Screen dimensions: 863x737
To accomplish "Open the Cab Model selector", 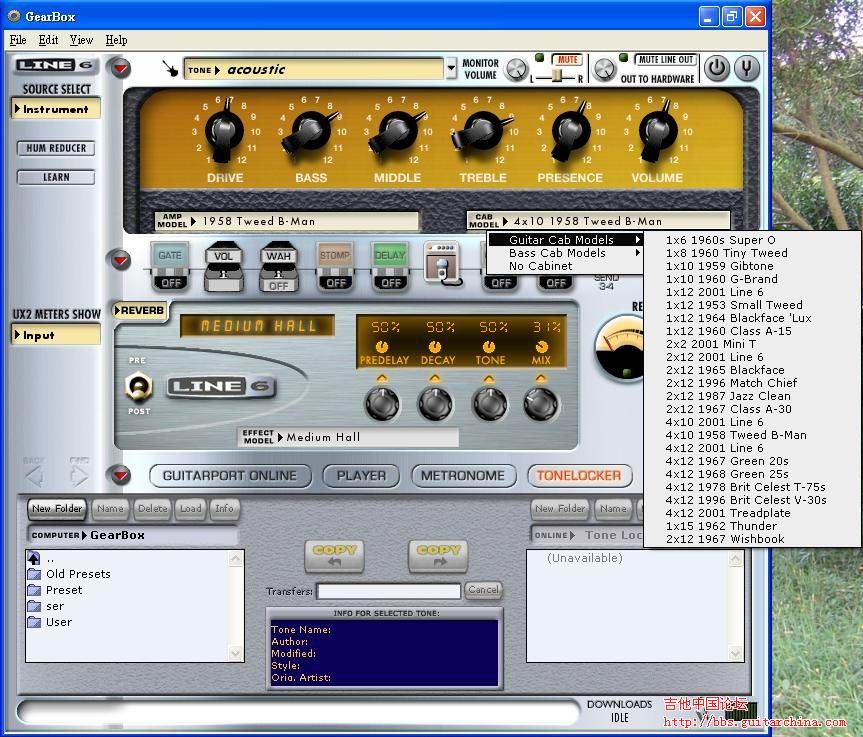I will point(598,221).
